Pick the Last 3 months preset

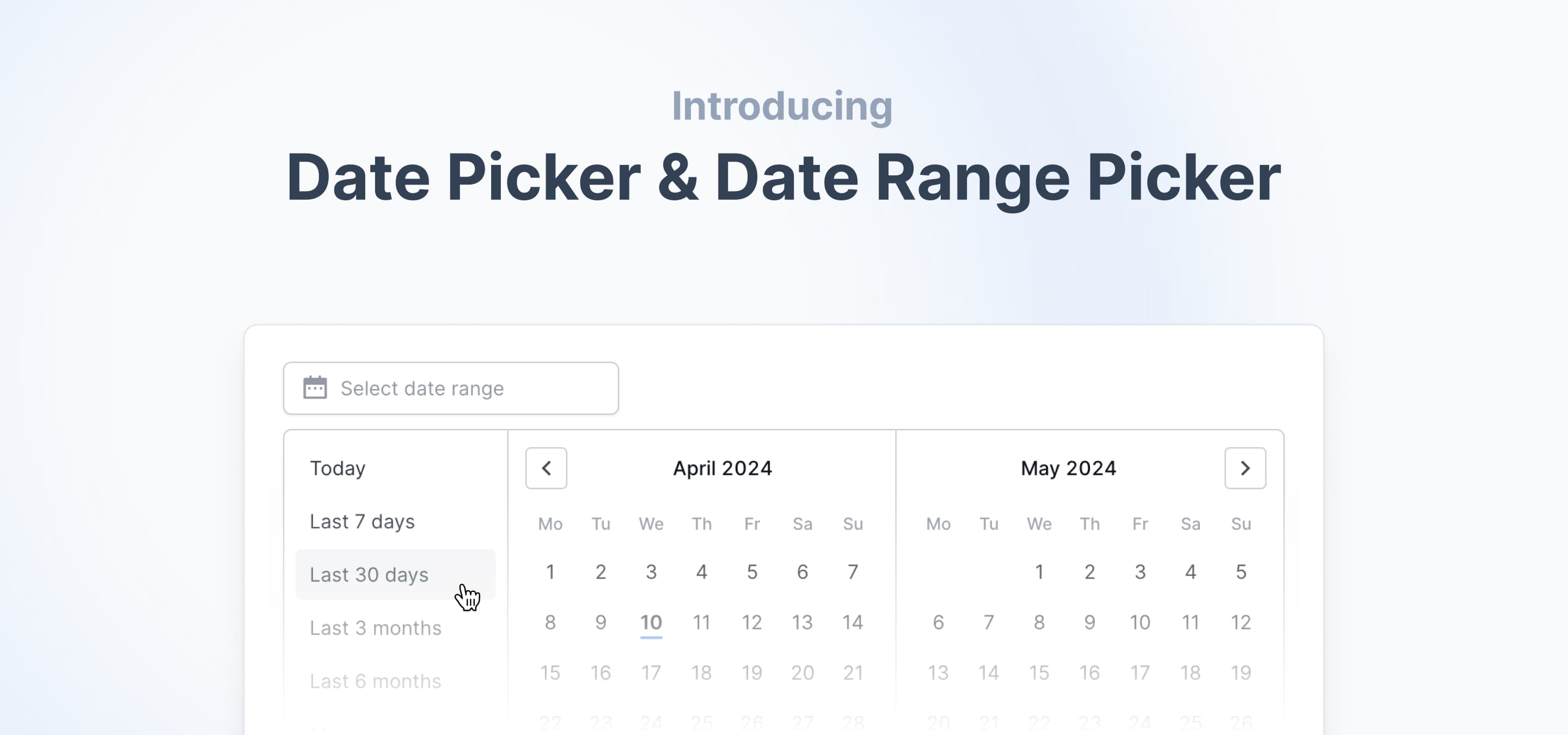376,627
